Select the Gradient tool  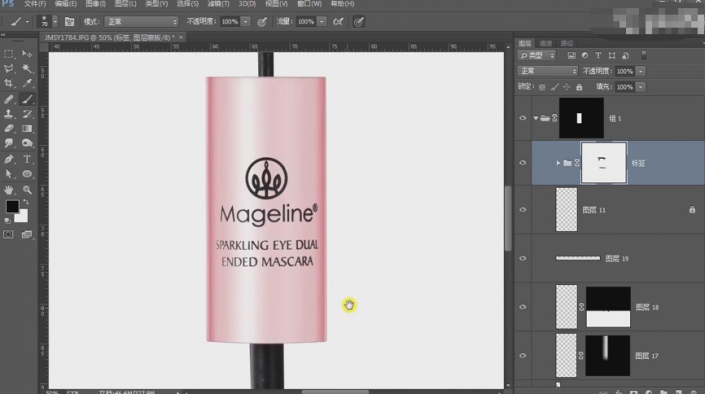(27, 129)
